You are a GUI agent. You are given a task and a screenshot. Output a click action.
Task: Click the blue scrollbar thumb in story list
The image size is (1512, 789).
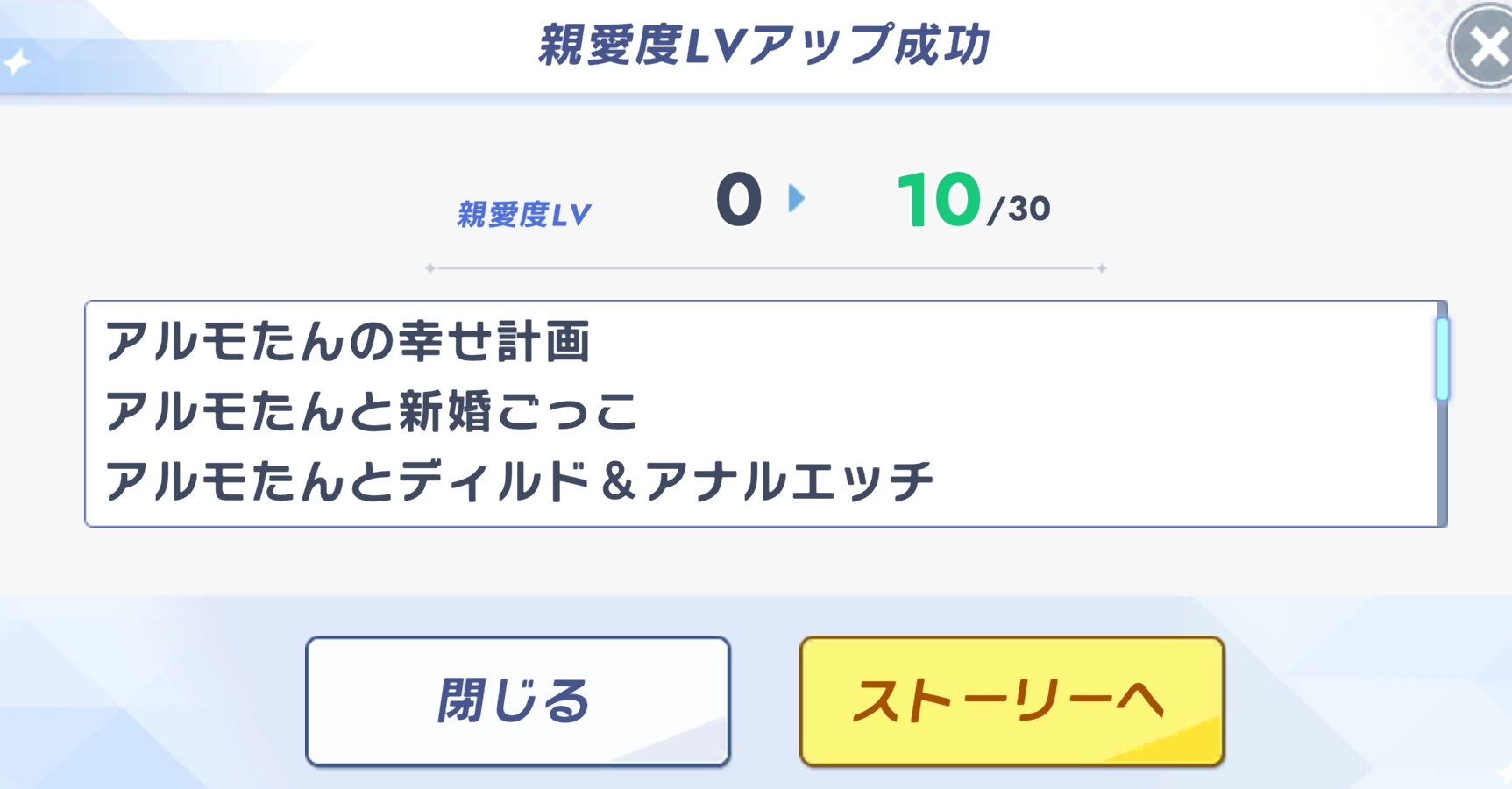(1442, 359)
